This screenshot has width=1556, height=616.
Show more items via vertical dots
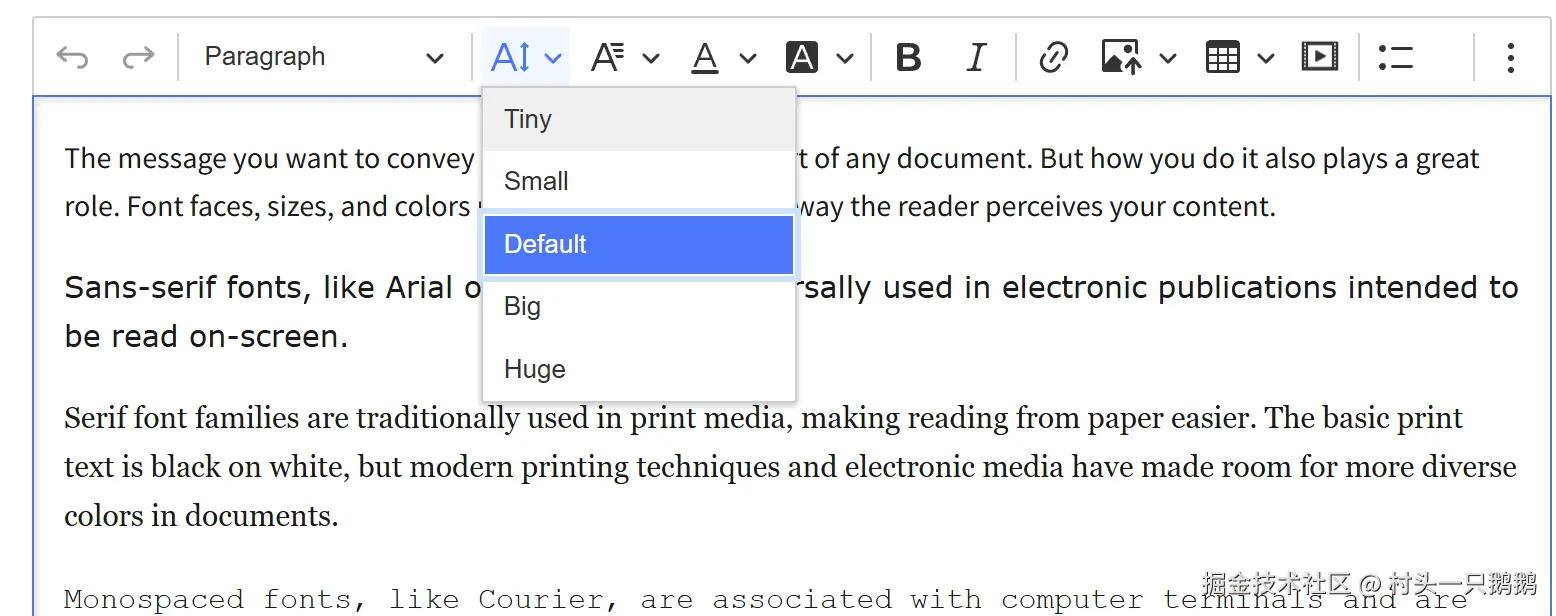pos(1510,57)
